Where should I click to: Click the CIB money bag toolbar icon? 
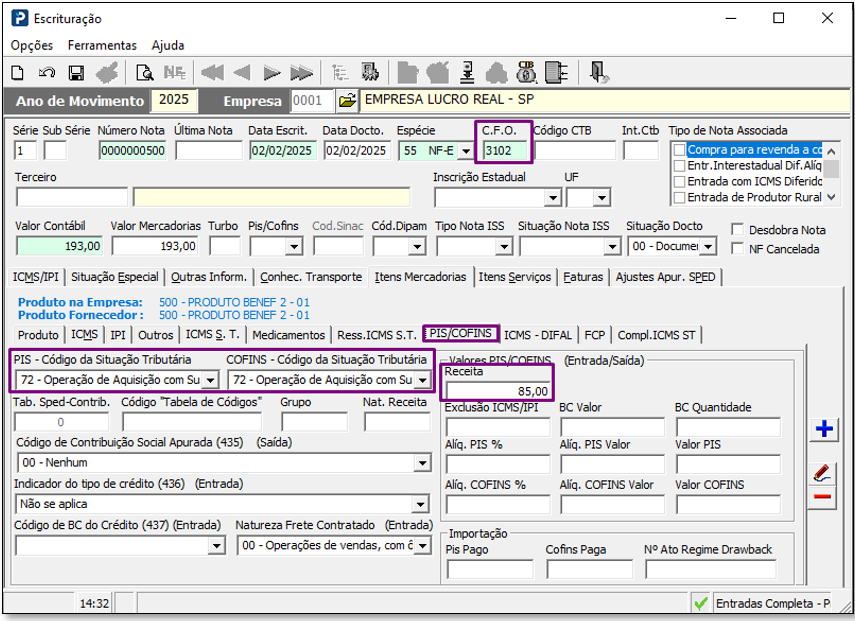tap(526, 72)
